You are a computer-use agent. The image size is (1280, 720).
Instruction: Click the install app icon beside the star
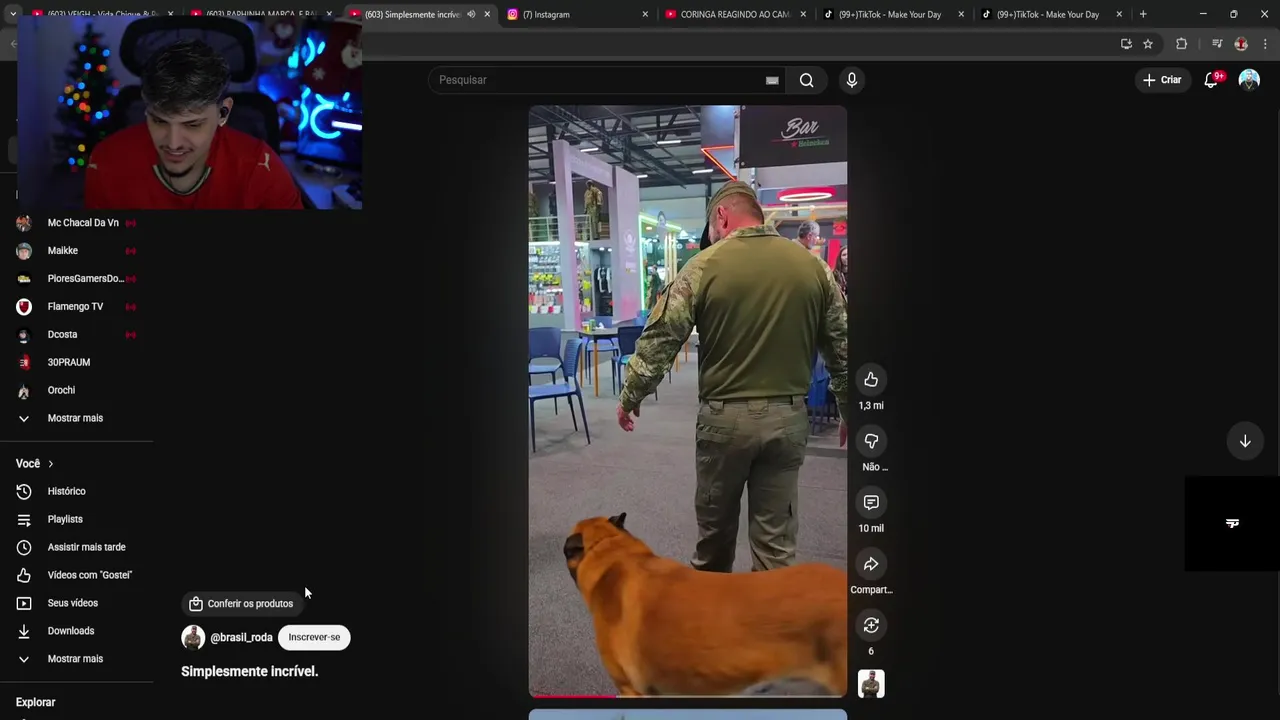point(1126,44)
